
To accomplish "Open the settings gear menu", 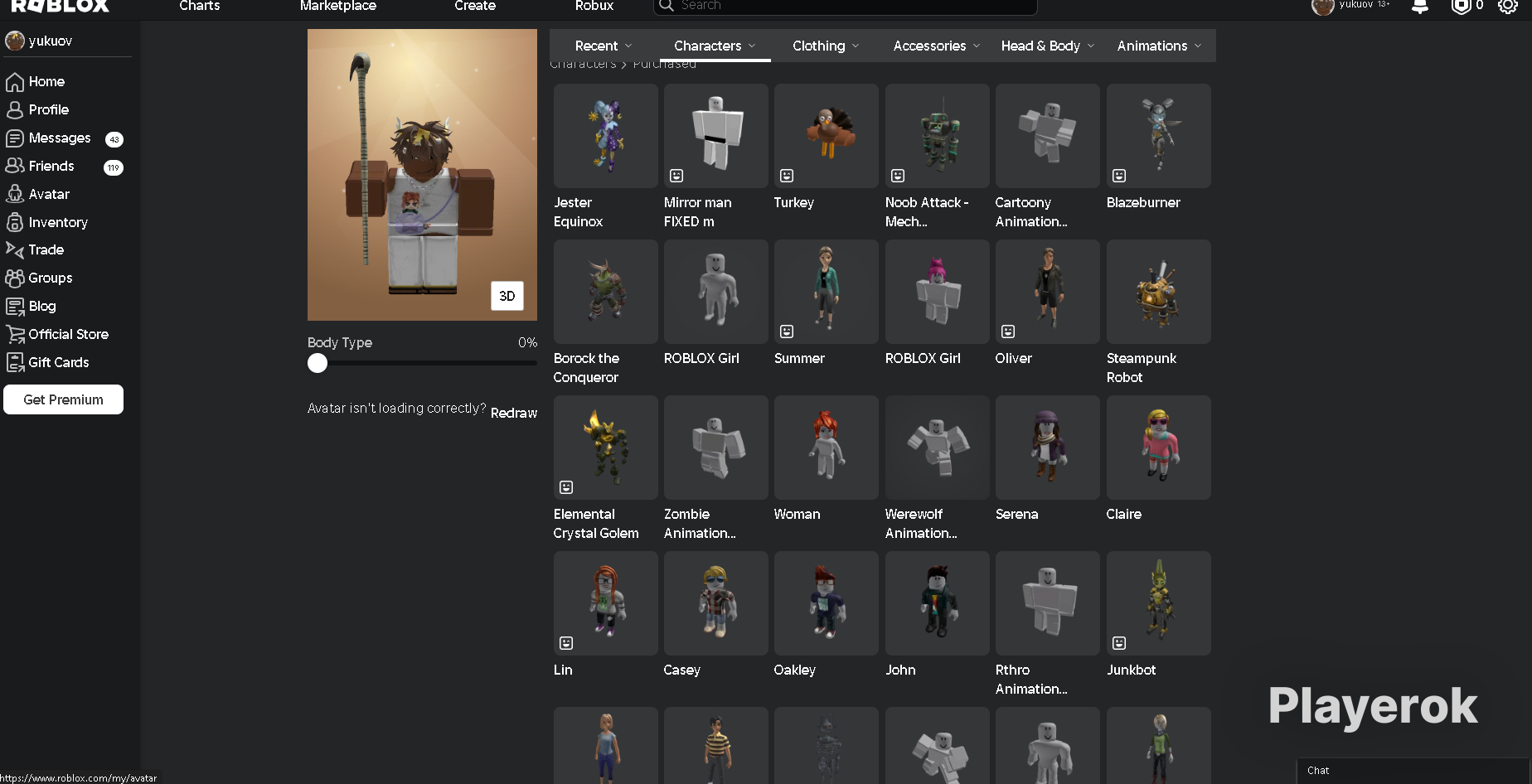I will click(1508, 7).
